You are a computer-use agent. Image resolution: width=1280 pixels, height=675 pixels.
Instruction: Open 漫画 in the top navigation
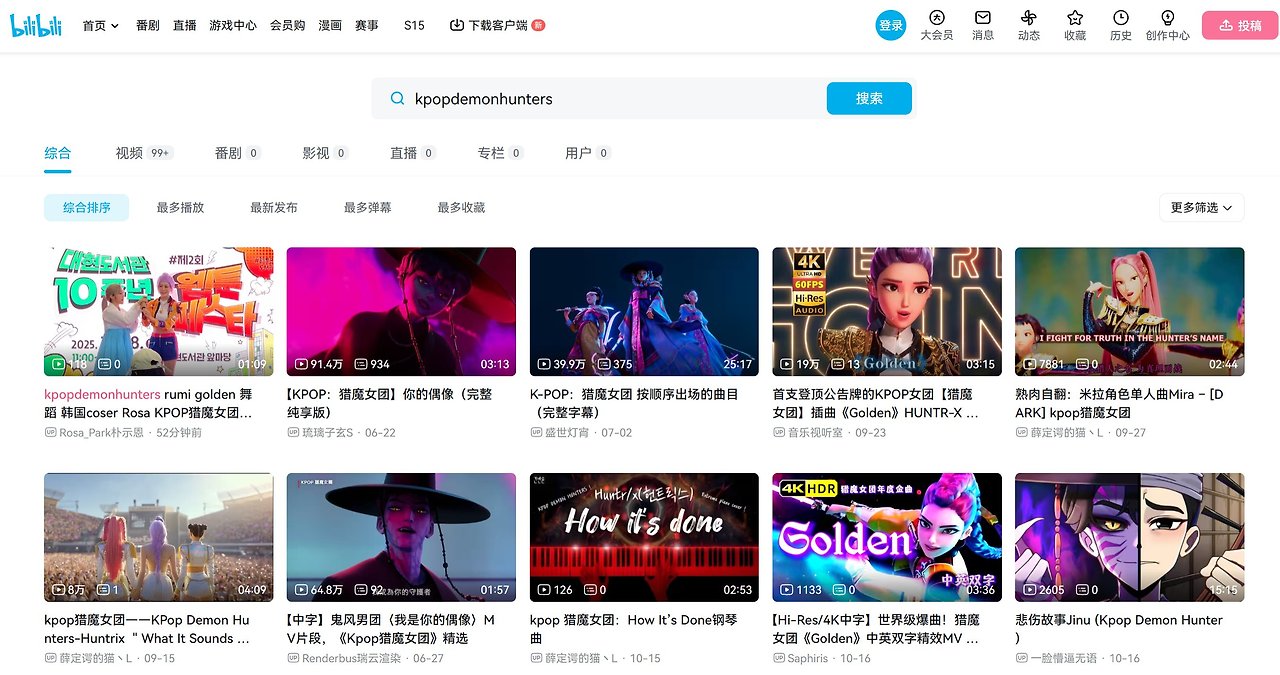[x=330, y=25]
